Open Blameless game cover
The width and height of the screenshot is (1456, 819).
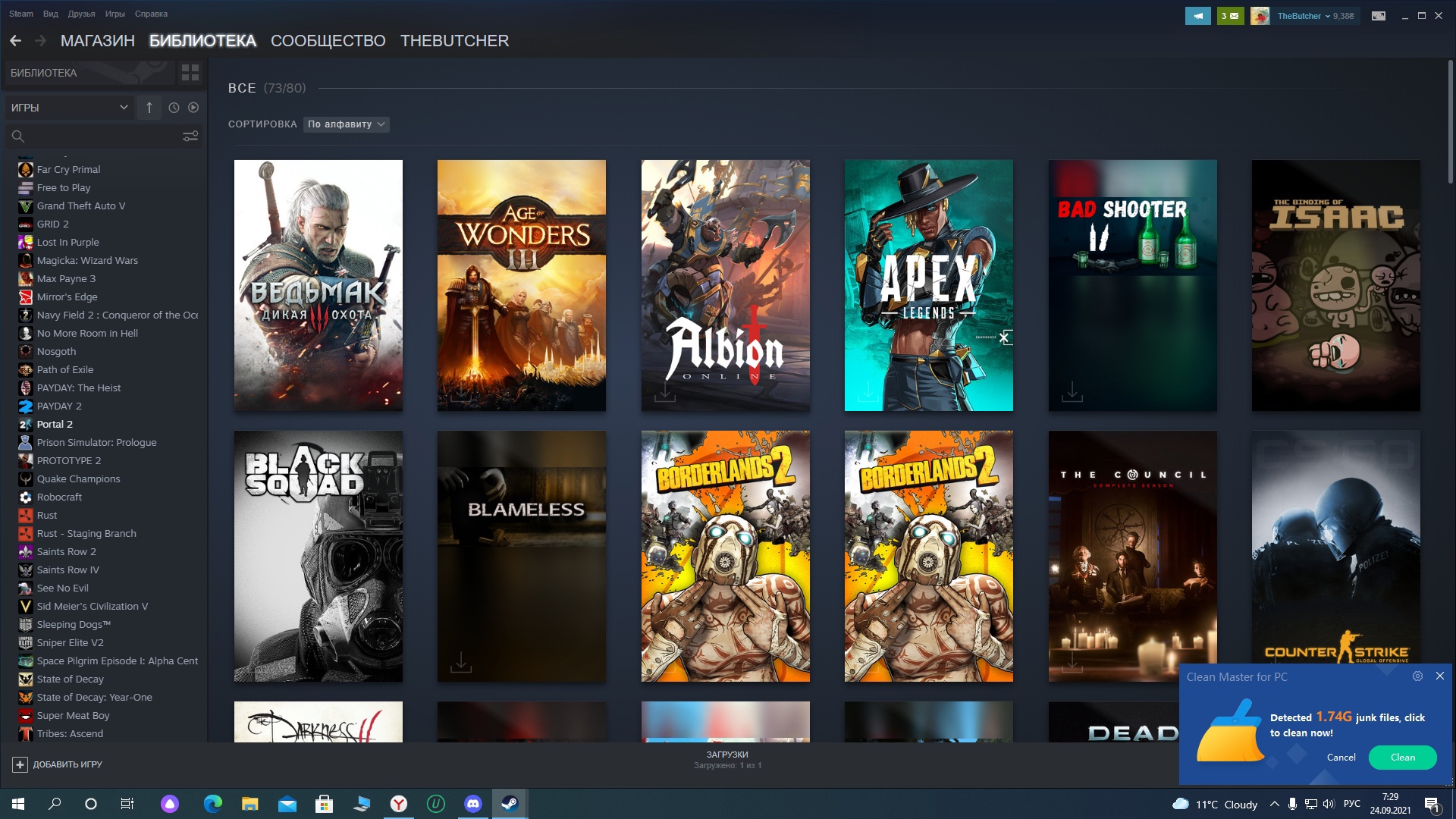[522, 557]
